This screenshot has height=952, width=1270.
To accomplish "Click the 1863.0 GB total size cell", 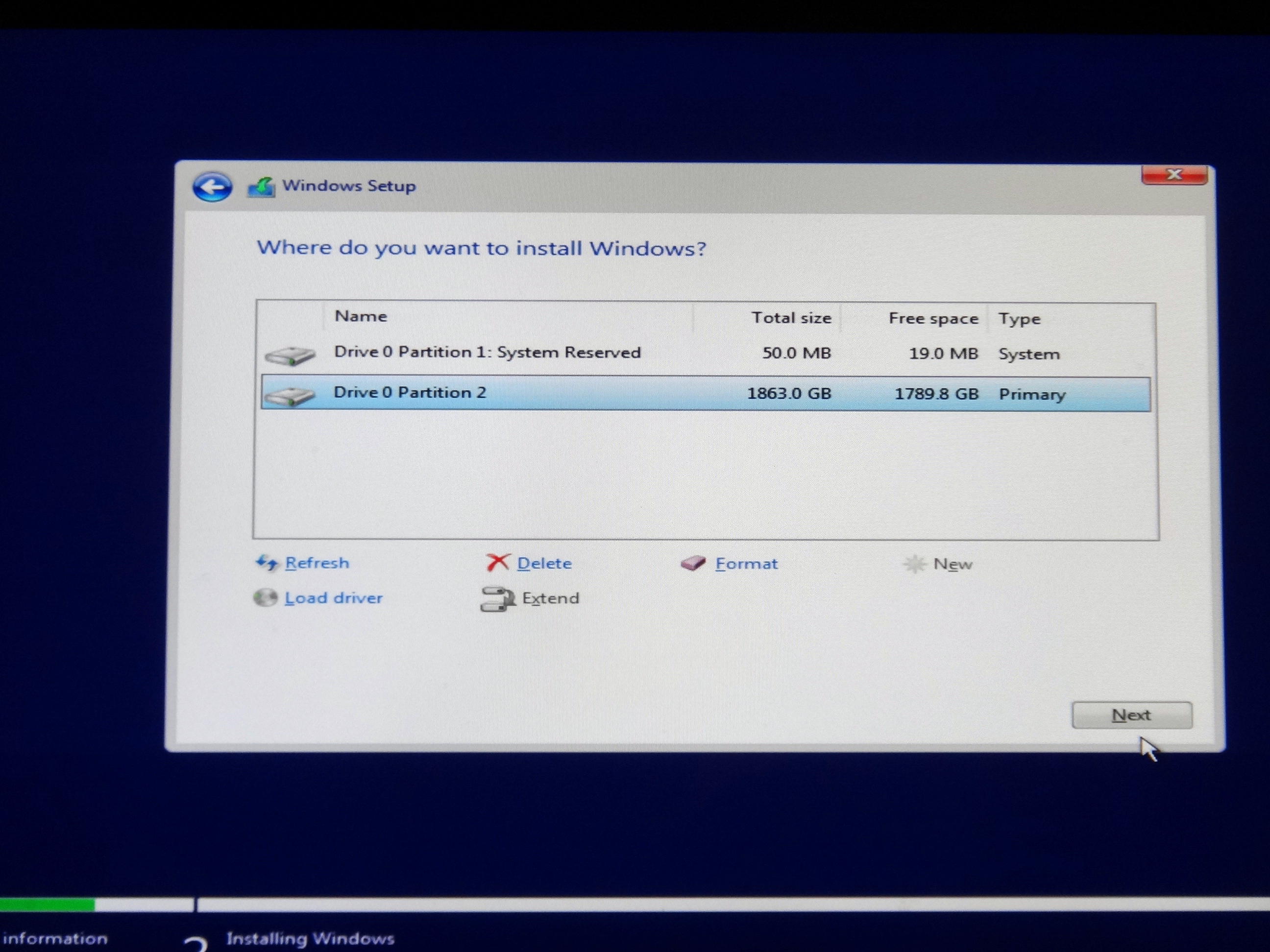I will [x=789, y=393].
